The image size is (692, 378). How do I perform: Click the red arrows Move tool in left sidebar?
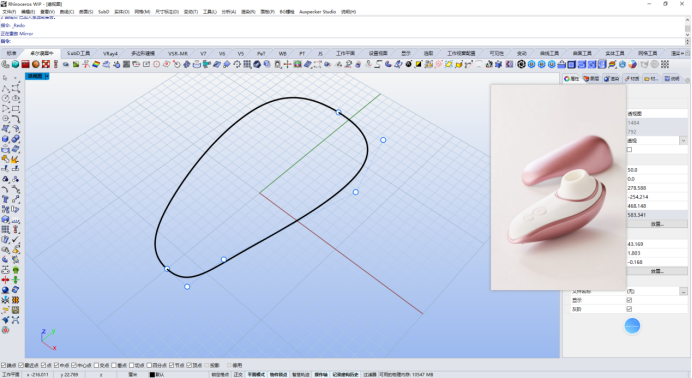pyautogui.click(x=5, y=280)
